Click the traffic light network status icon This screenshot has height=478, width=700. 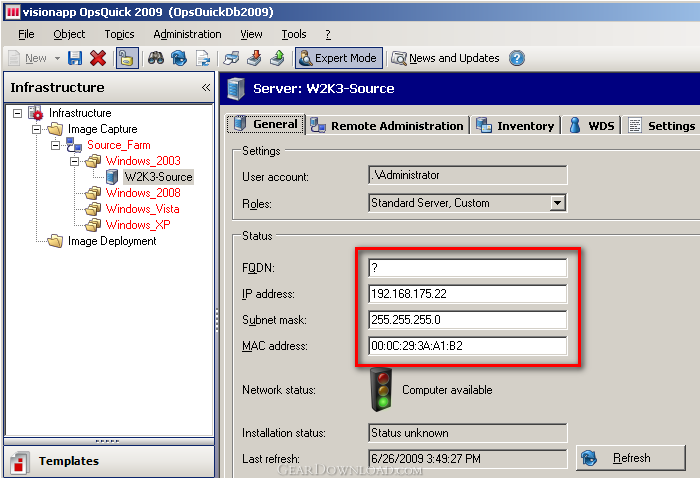(381, 390)
